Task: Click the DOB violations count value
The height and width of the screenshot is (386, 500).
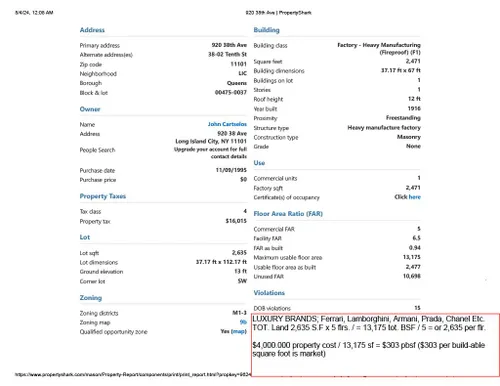Action: [x=417, y=308]
